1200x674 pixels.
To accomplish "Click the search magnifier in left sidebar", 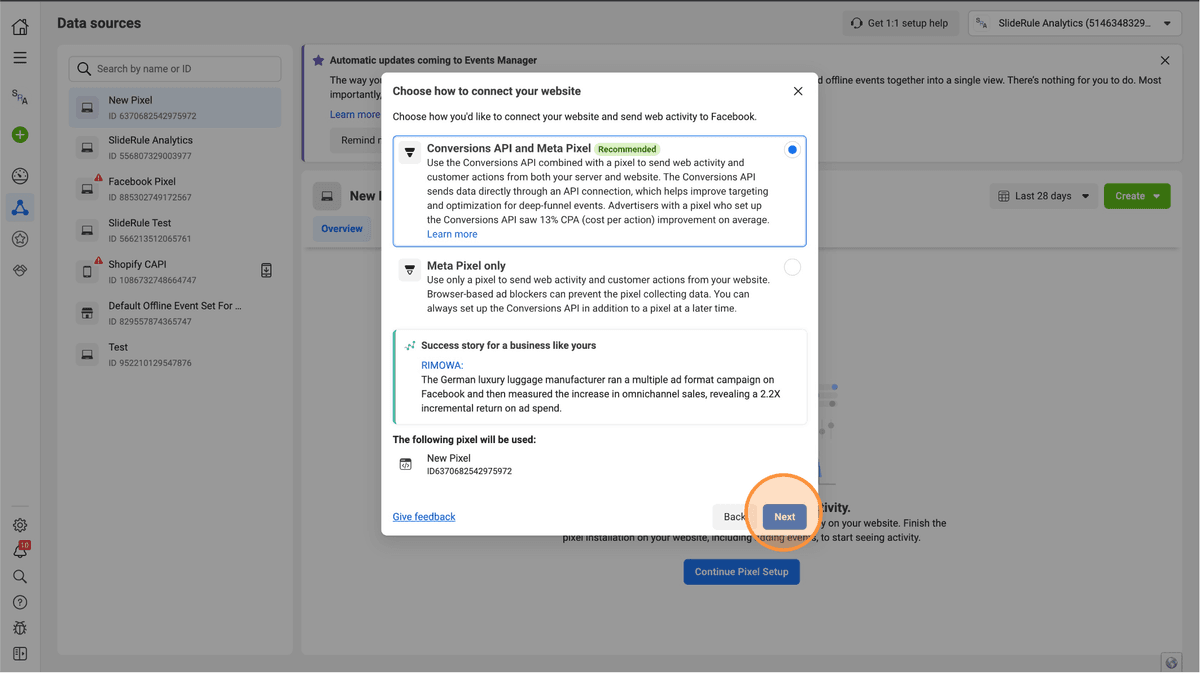I will (x=20, y=577).
